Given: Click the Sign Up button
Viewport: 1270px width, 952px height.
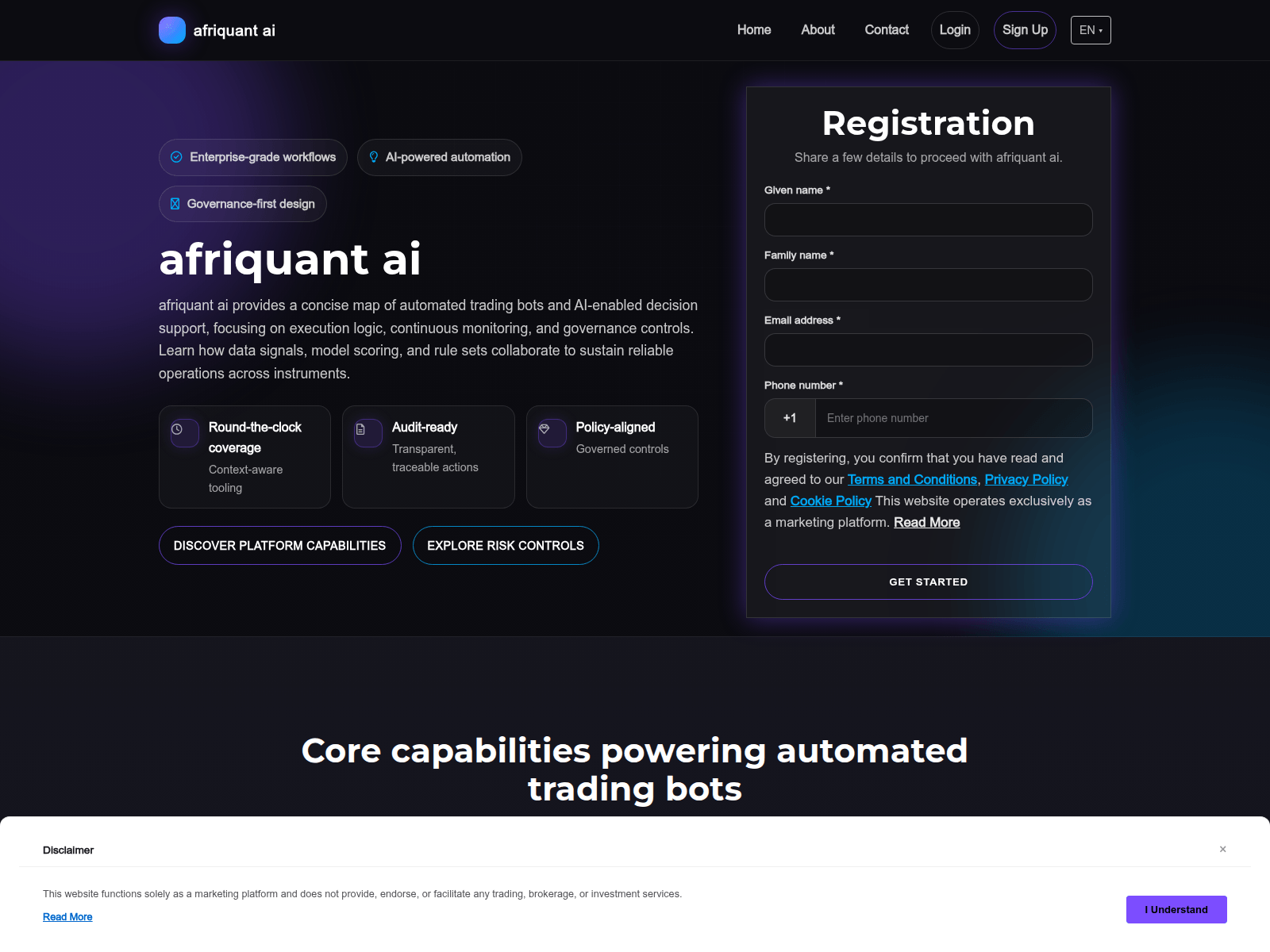Looking at the screenshot, I should pos(1025,30).
